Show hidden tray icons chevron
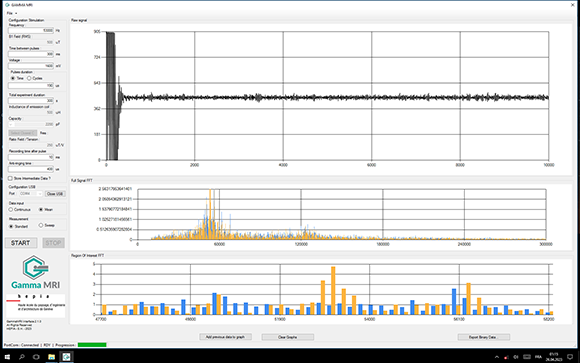 tap(497, 357)
